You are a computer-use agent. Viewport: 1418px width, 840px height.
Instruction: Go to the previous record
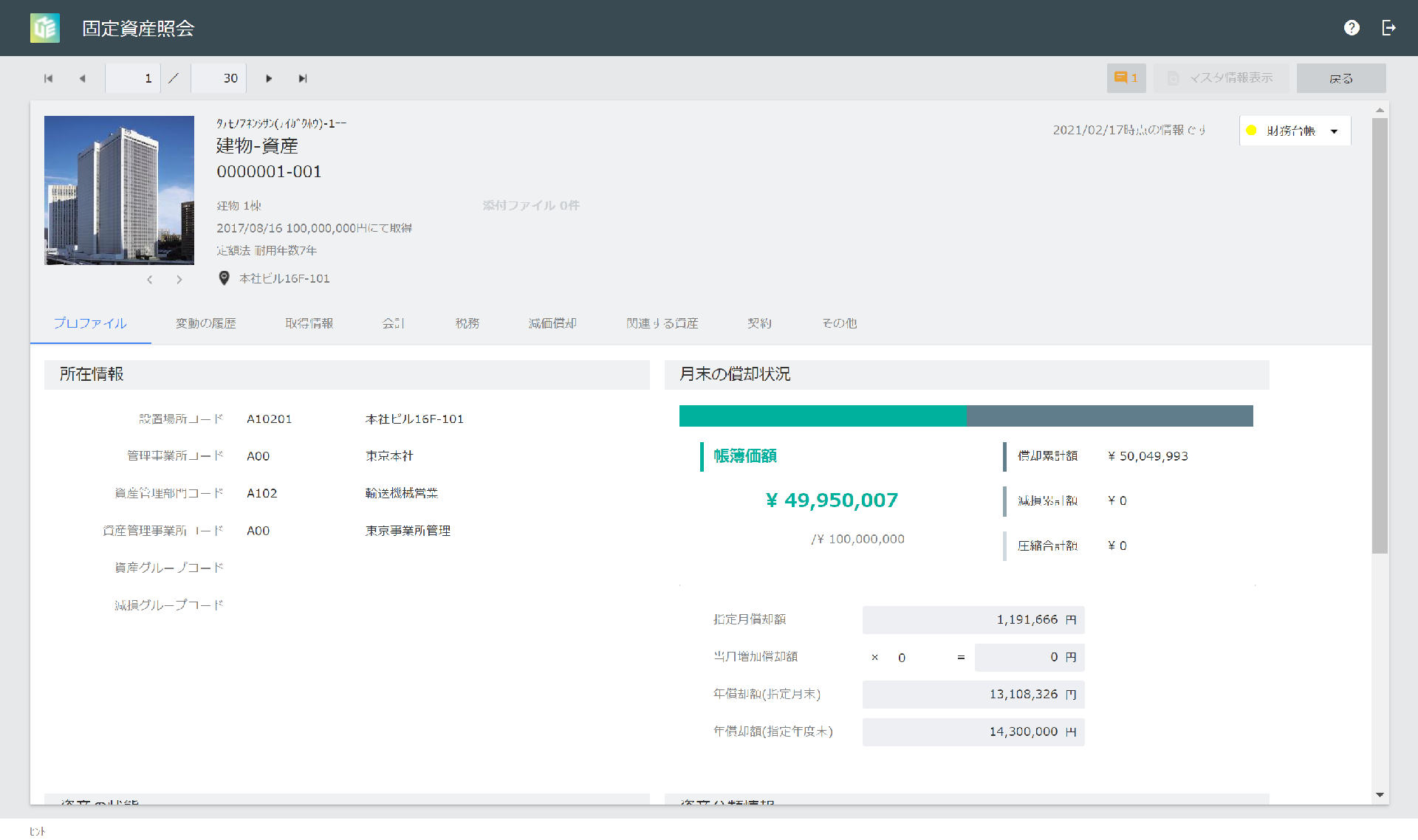click(83, 78)
